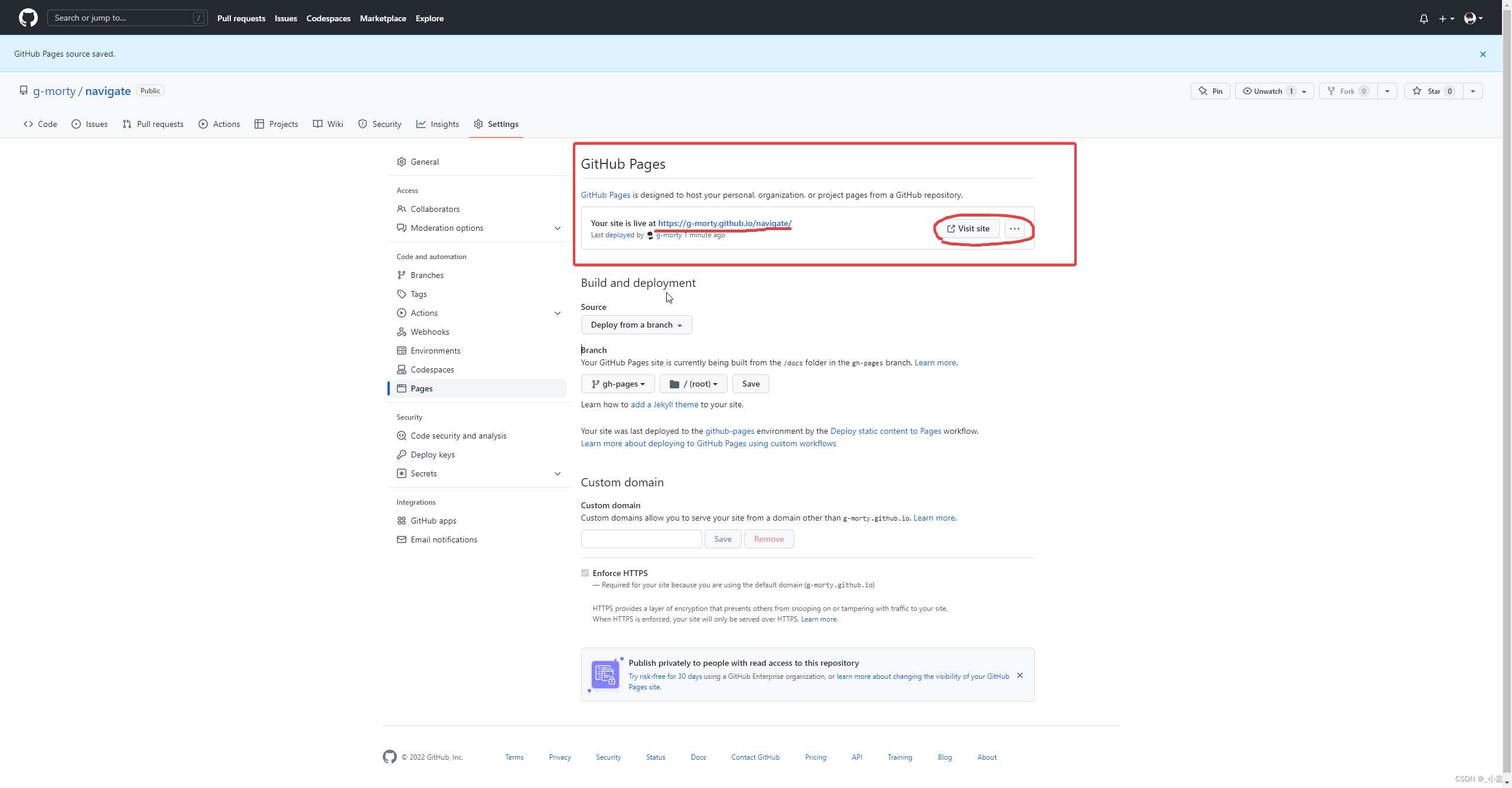The width and height of the screenshot is (1512, 788).
Task: Click the Collaborators icon in sidebar
Action: click(402, 208)
